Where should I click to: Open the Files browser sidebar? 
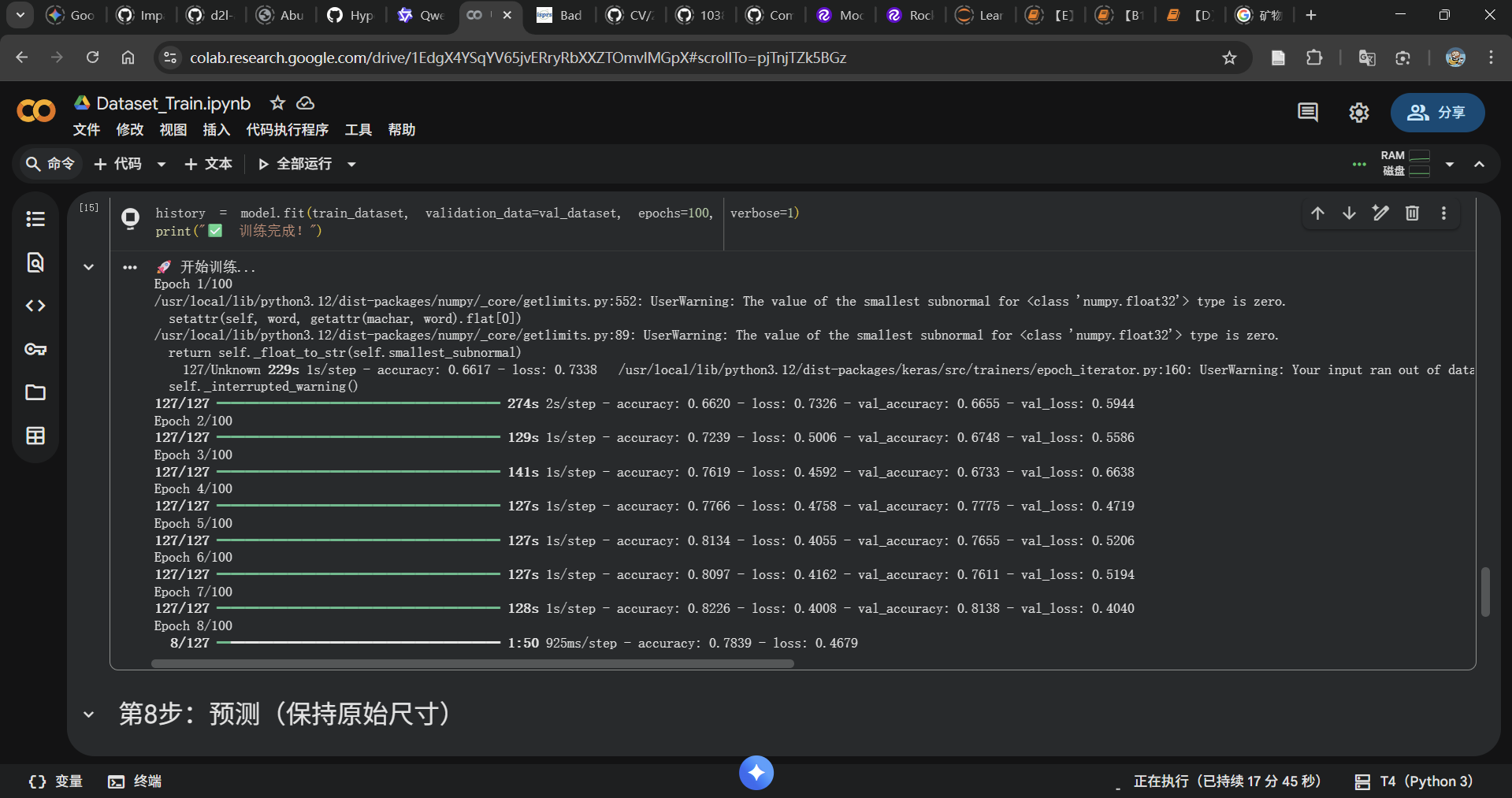click(x=35, y=392)
